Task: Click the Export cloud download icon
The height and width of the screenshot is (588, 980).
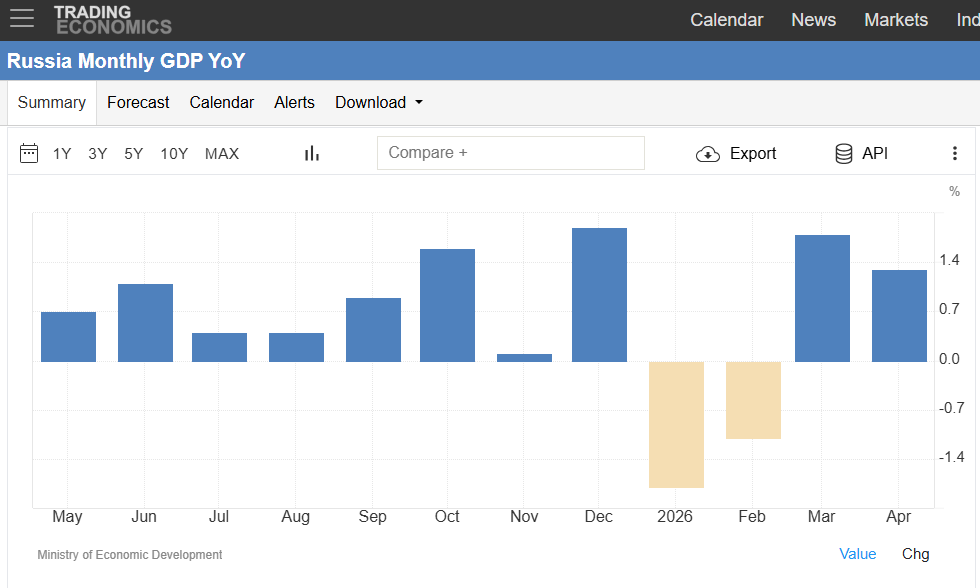Action: (x=708, y=154)
